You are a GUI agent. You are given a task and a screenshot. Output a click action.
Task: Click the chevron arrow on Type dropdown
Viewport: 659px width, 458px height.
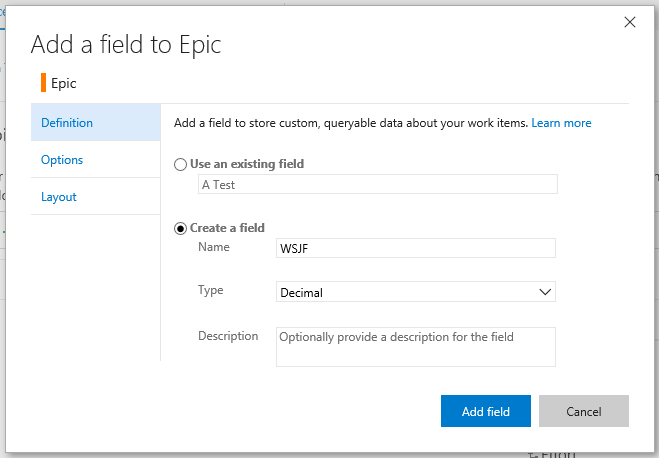(x=545, y=292)
